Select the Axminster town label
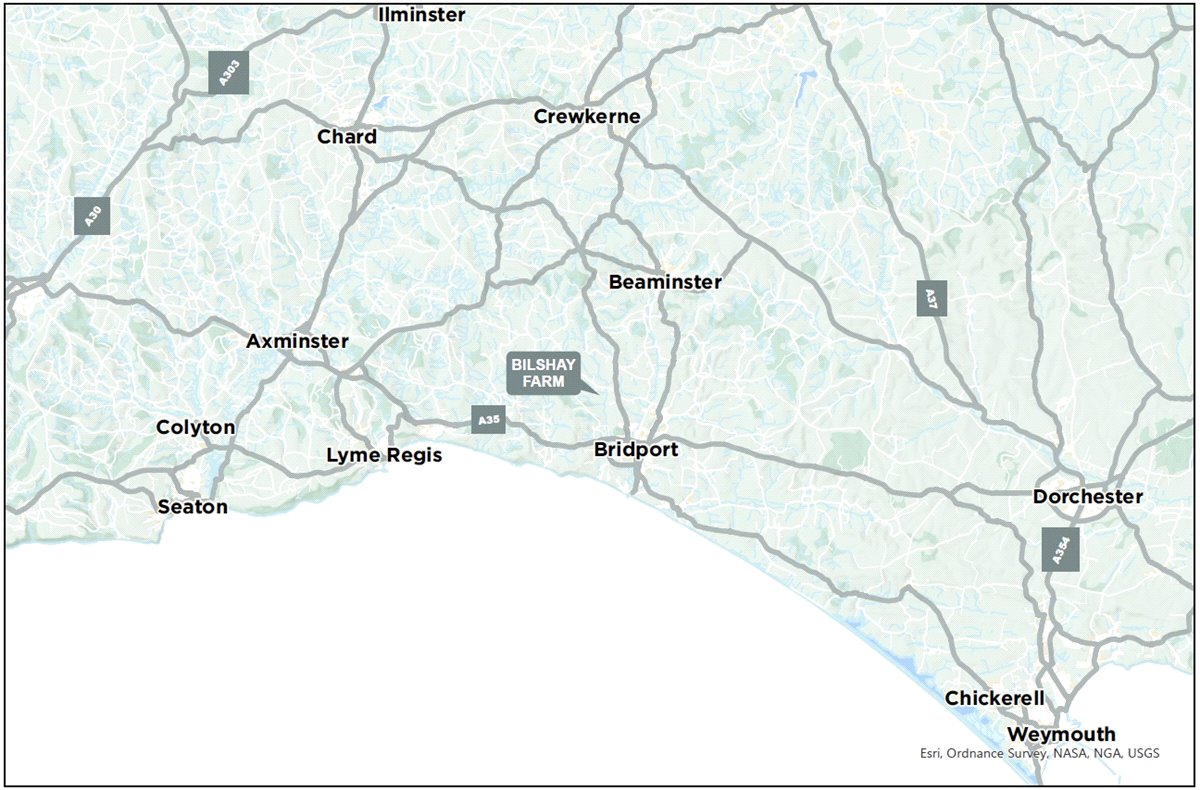The width and height of the screenshot is (1200, 790). [299, 341]
